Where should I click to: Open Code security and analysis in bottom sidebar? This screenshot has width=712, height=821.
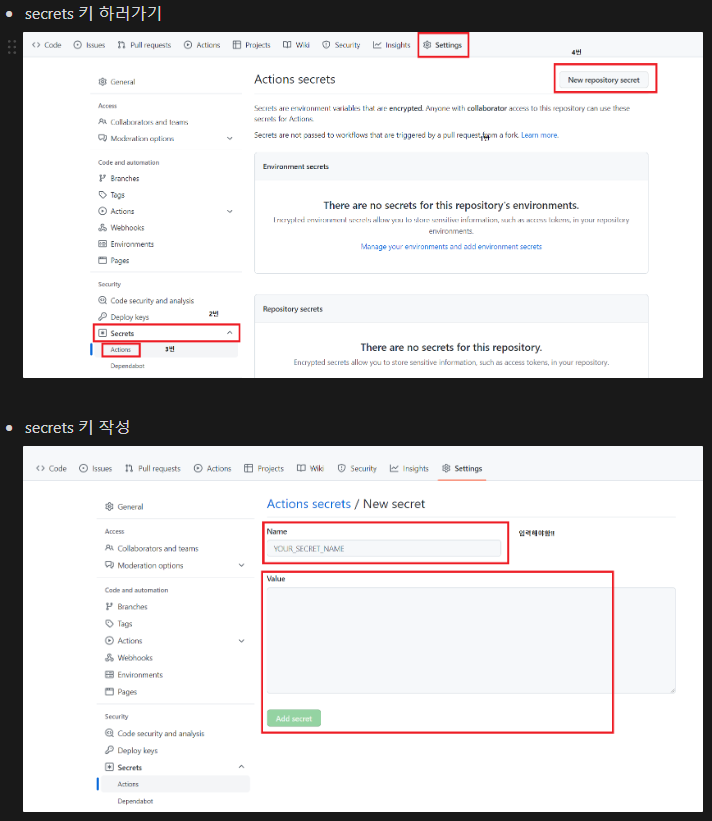click(x=154, y=734)
